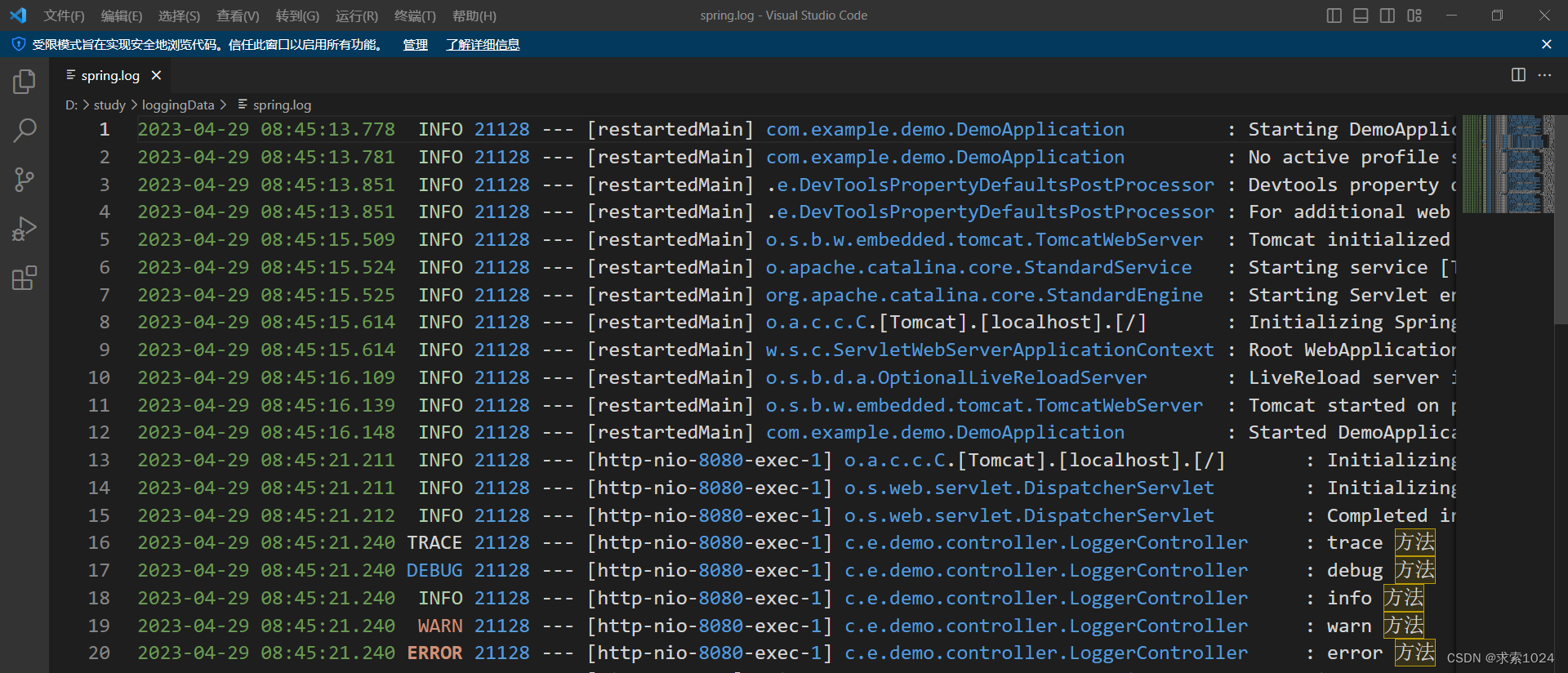The width and height of the screenshot is (1568, 673).
Task: Restore down the VS Code window
Action: (1497, 16)
